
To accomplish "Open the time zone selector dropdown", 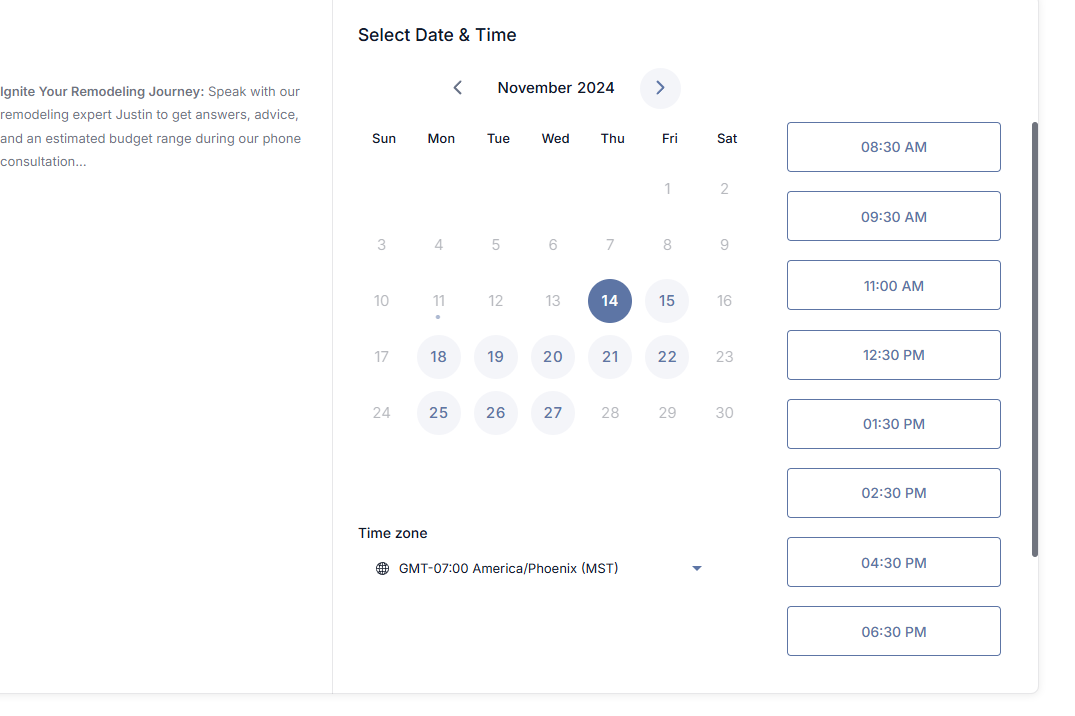I will click(540, 568).
